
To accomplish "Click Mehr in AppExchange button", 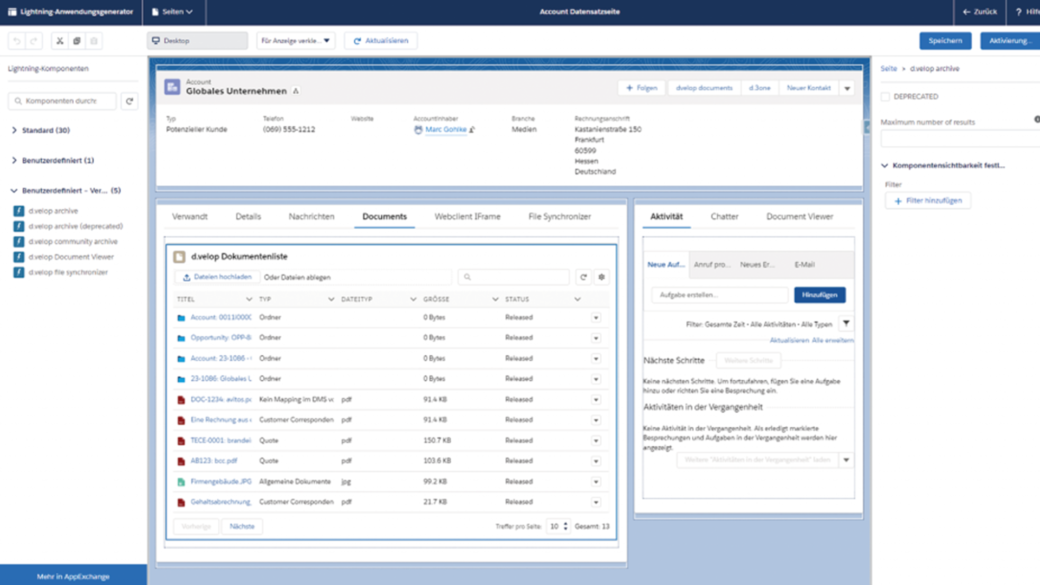I will click(x=74, y=576).
